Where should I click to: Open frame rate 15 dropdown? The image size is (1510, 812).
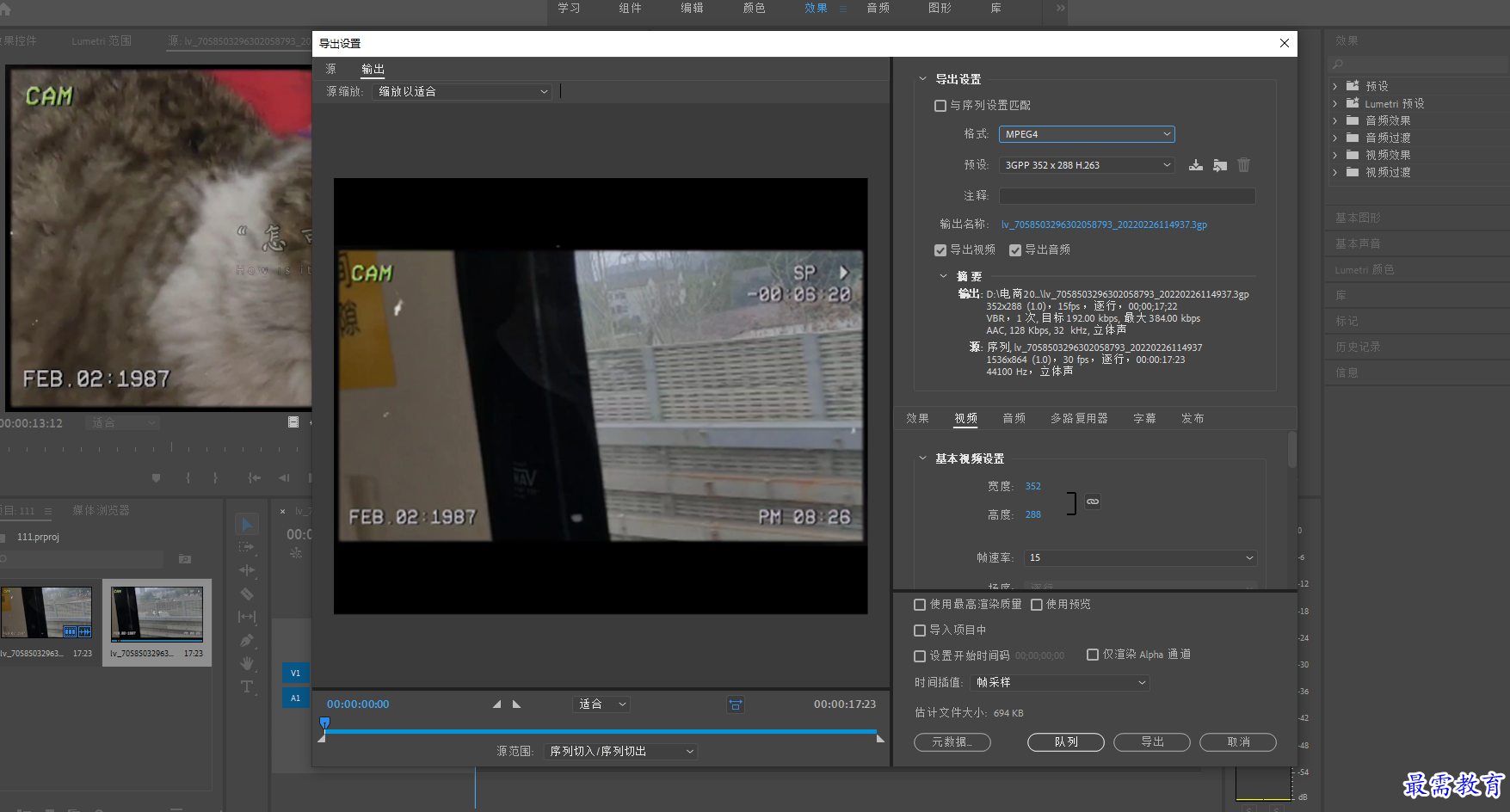[x=1141, y=558]
